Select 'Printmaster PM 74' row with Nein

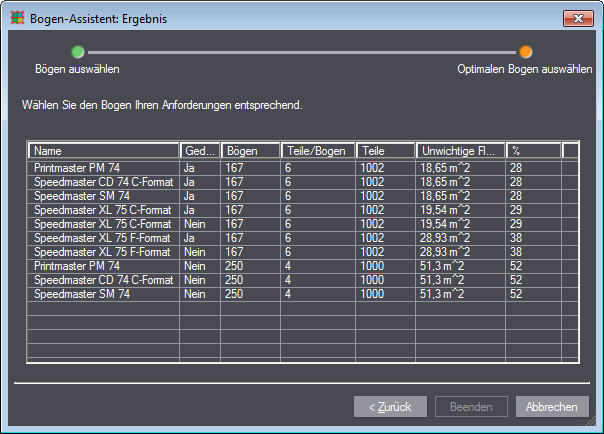pyautogui.click(x=303, y=266)
